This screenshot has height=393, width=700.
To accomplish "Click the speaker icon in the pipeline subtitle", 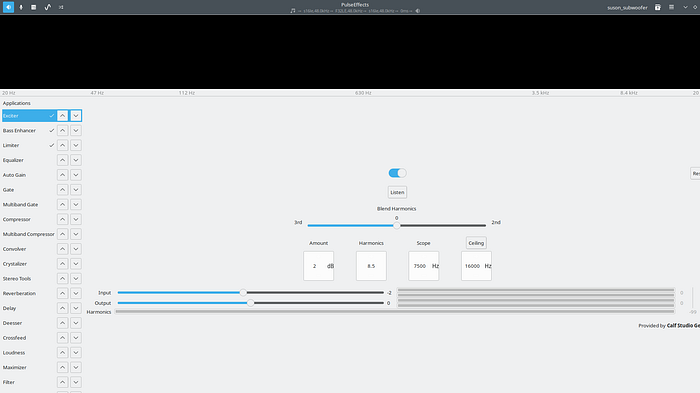I will click(418, 11).
